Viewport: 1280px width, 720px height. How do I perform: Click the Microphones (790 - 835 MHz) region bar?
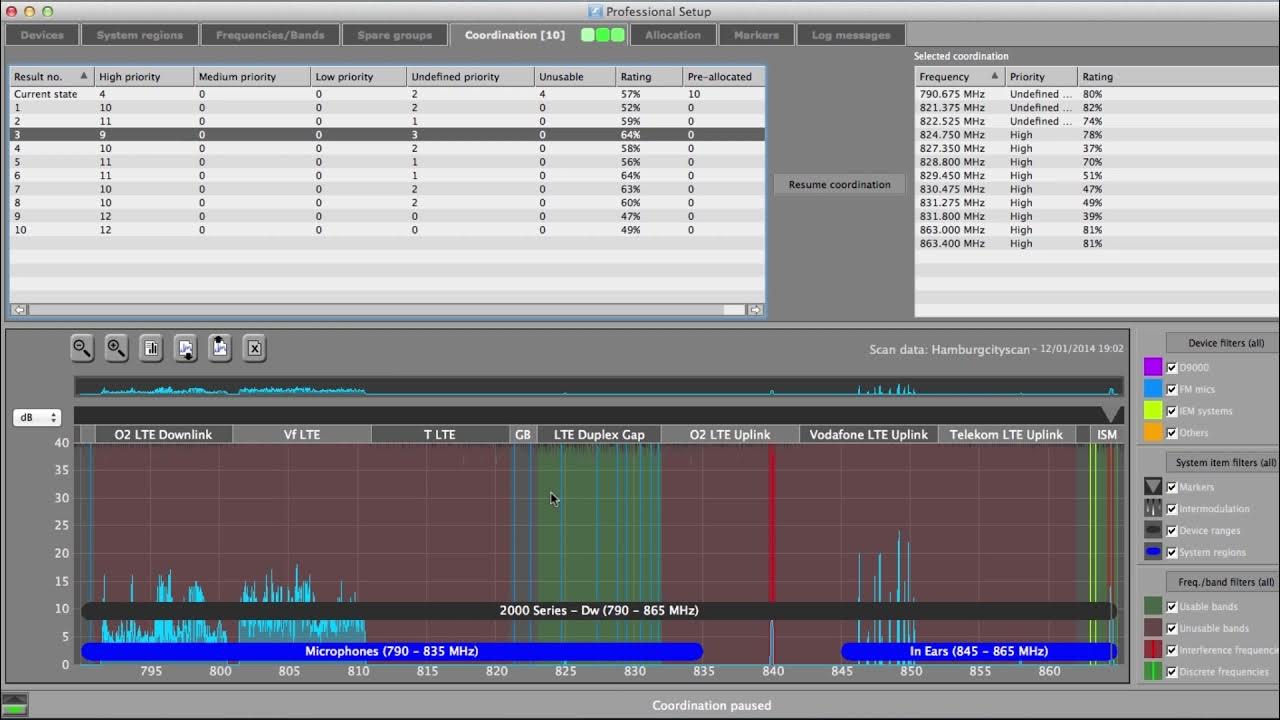(x=391, y=651)
